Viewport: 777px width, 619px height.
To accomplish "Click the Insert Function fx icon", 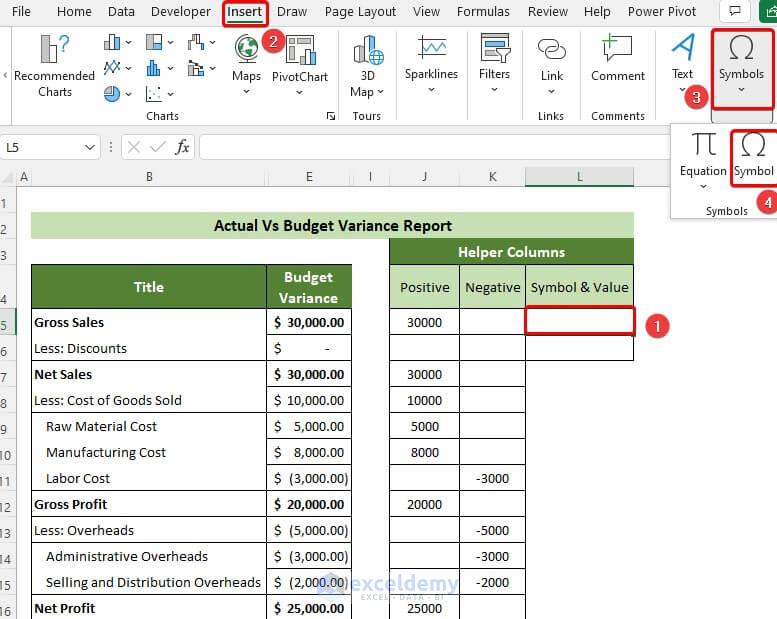I will click(x=182, y=147).
